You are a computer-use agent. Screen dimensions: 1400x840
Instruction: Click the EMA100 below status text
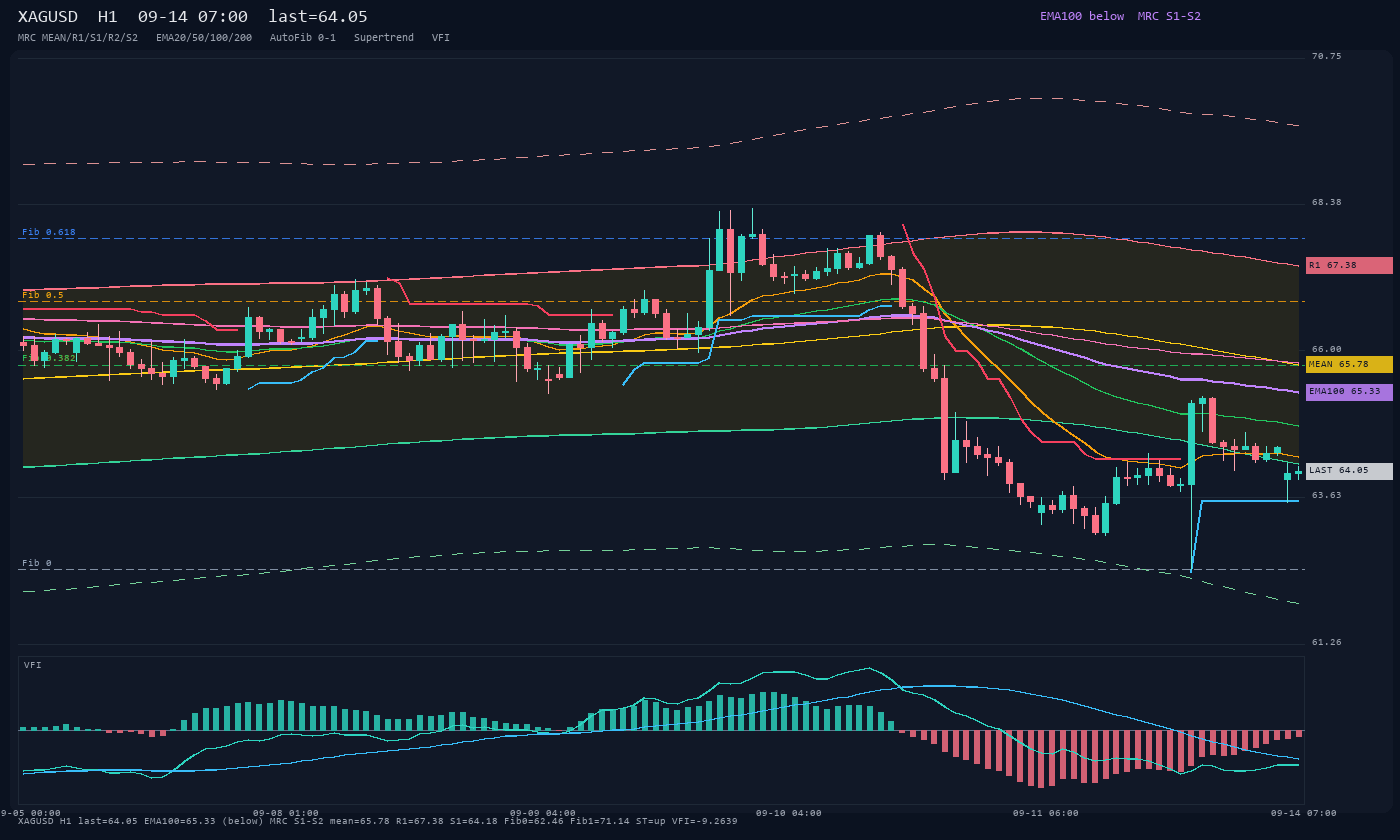coord(1082,16)
